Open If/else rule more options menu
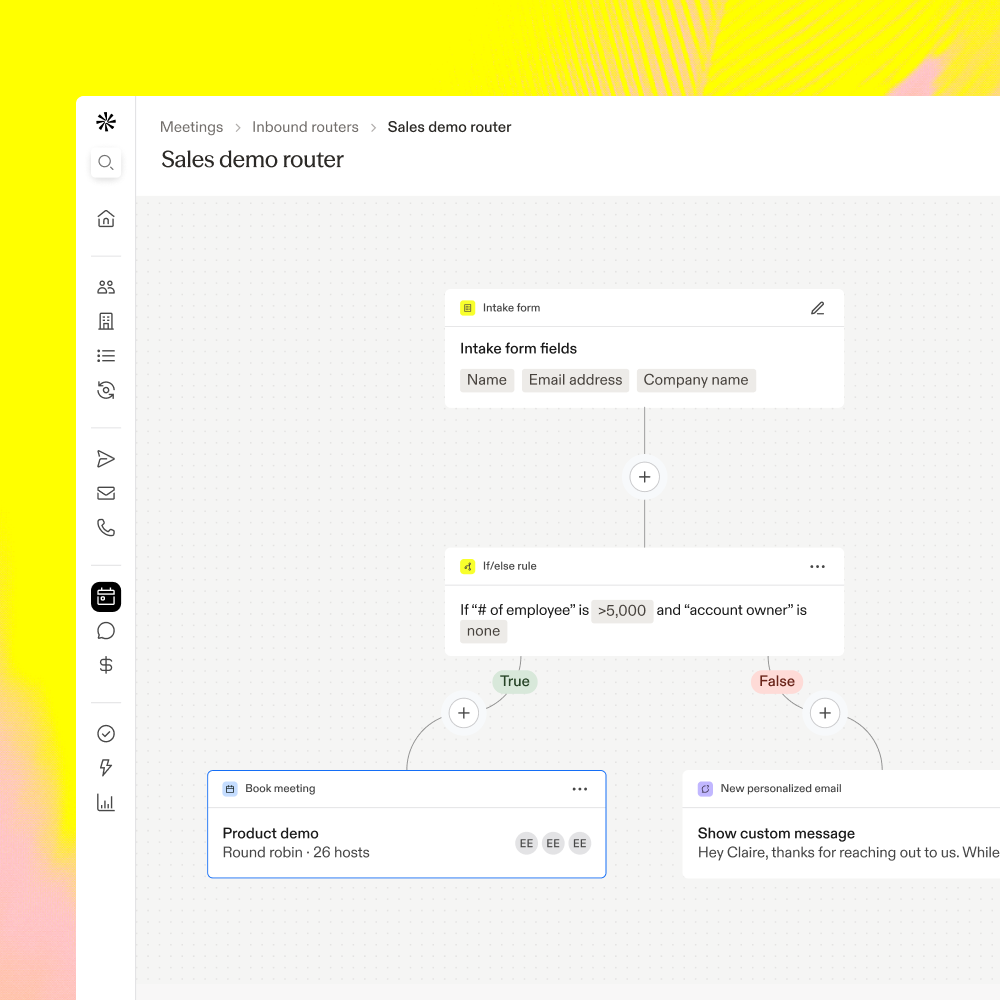The width and height of the screenshot is (1000, 1000). (x=818, y=567)
